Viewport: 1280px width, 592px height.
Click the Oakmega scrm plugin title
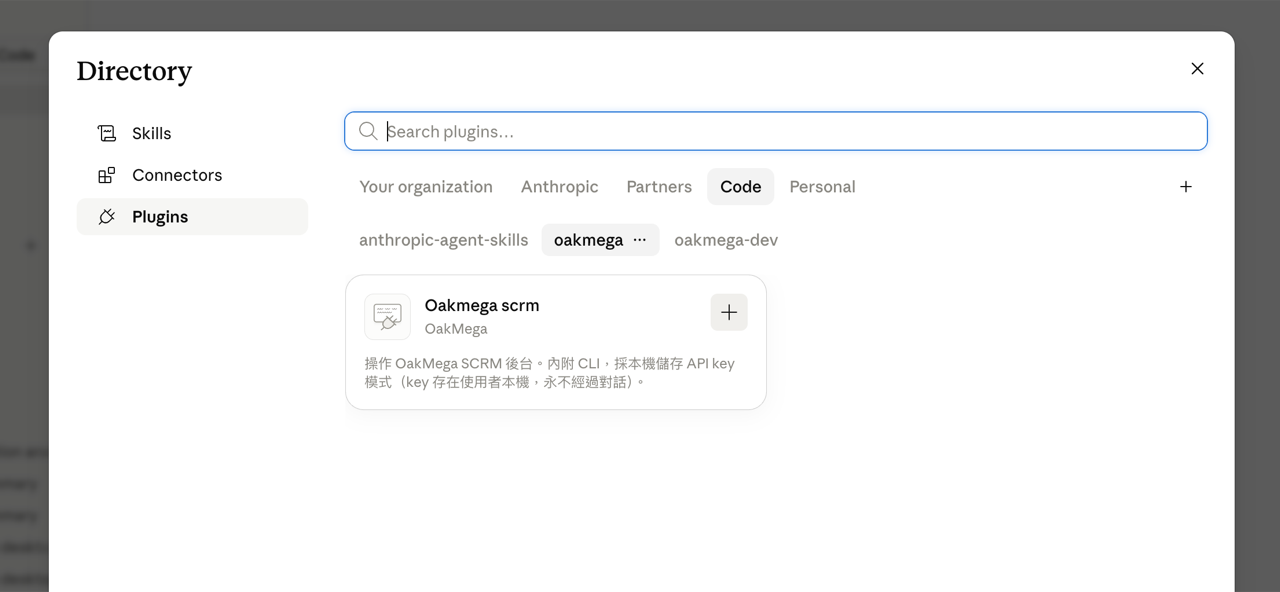point(482,305)
